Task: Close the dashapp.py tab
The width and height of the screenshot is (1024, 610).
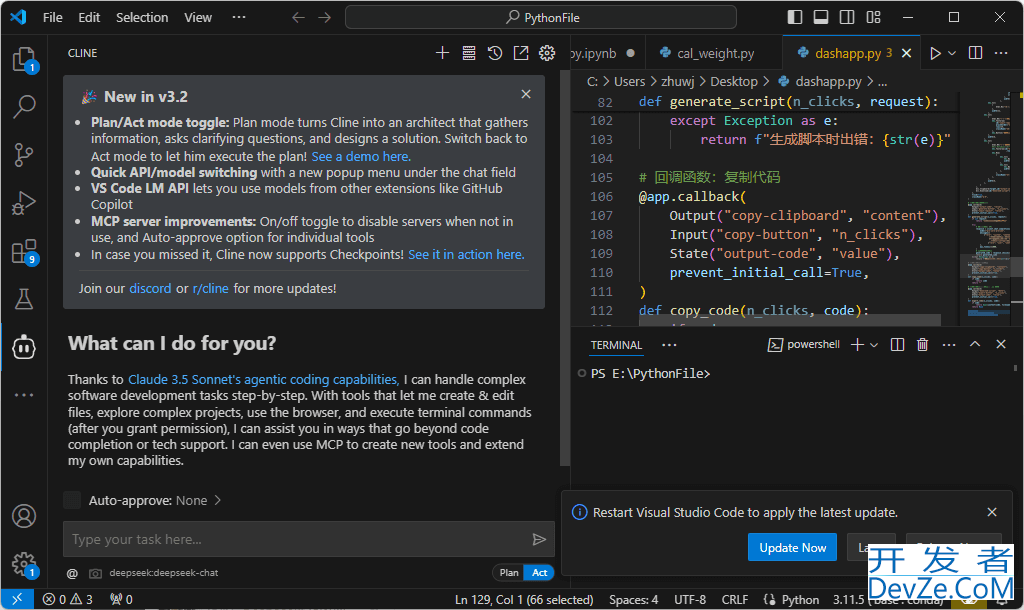Action: (x=906, y=53)
